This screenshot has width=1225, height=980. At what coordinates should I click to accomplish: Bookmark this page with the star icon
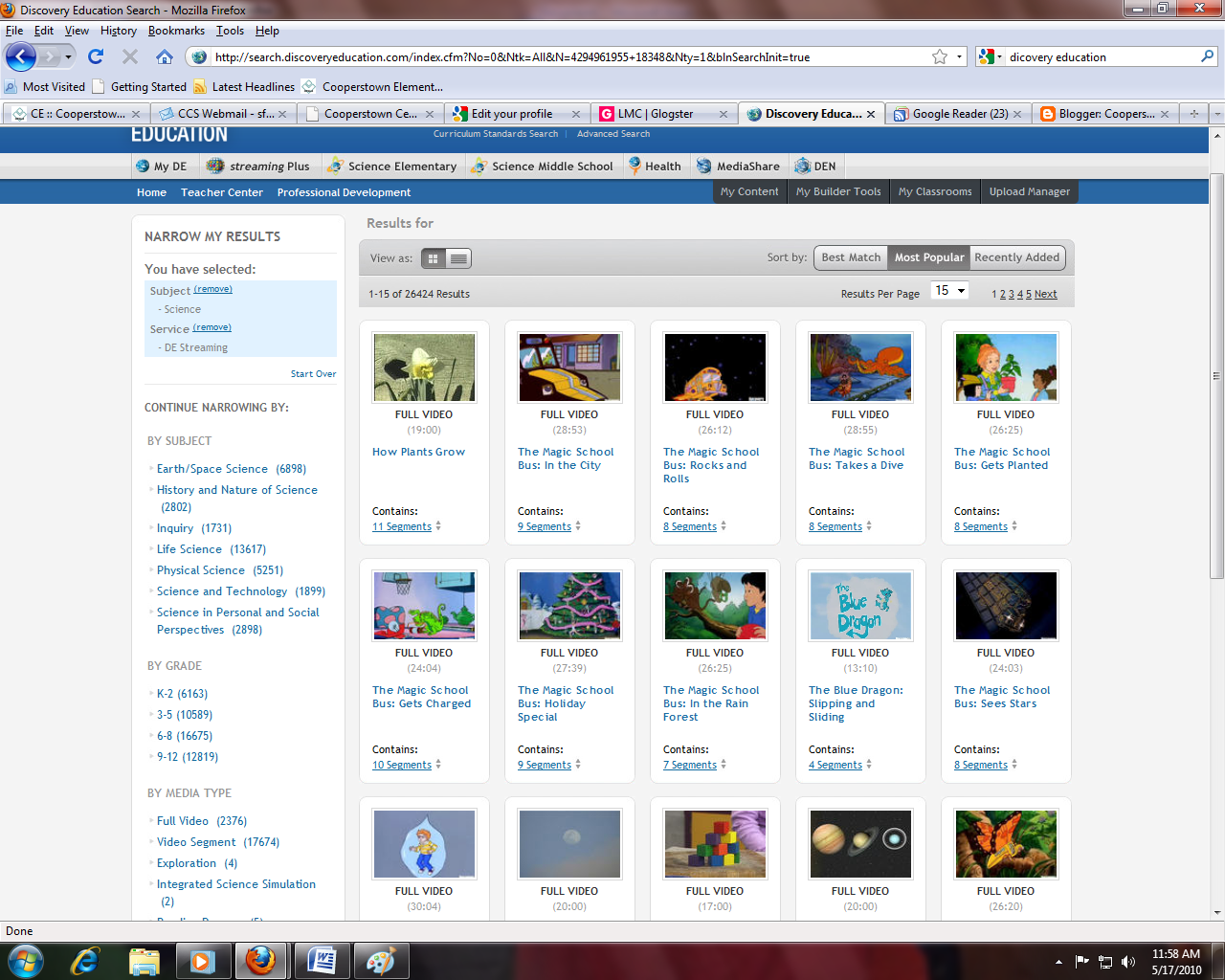[940, 56]
